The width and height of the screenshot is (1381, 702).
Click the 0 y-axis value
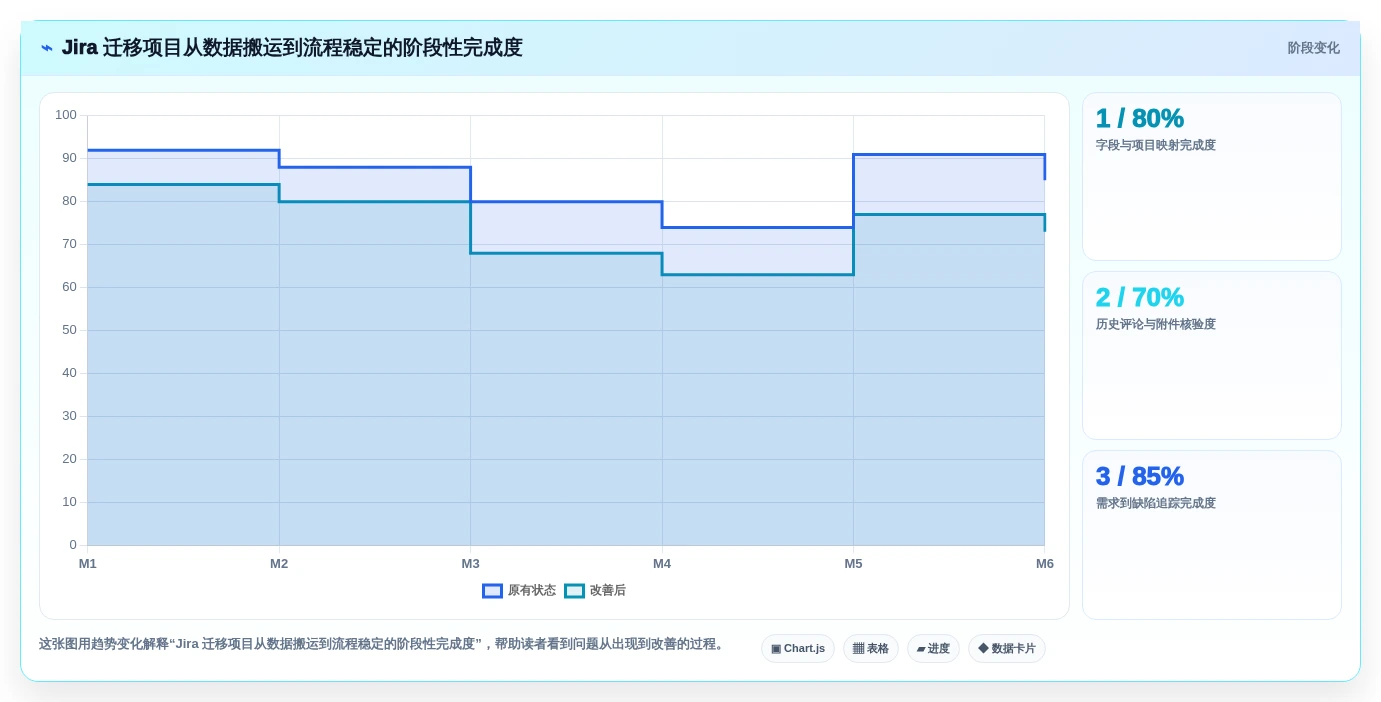pos(73,545)
